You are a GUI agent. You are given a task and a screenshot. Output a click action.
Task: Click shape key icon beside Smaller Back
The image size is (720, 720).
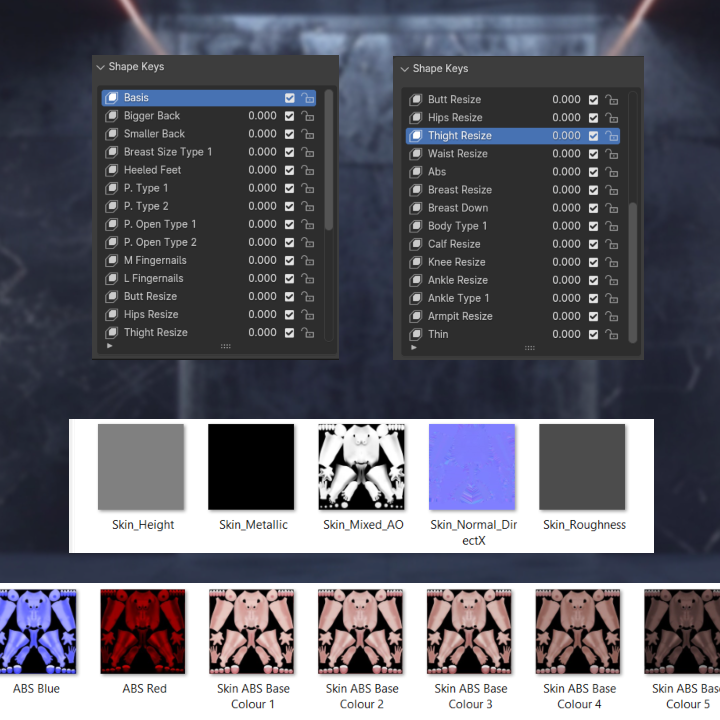click(112, 134)
